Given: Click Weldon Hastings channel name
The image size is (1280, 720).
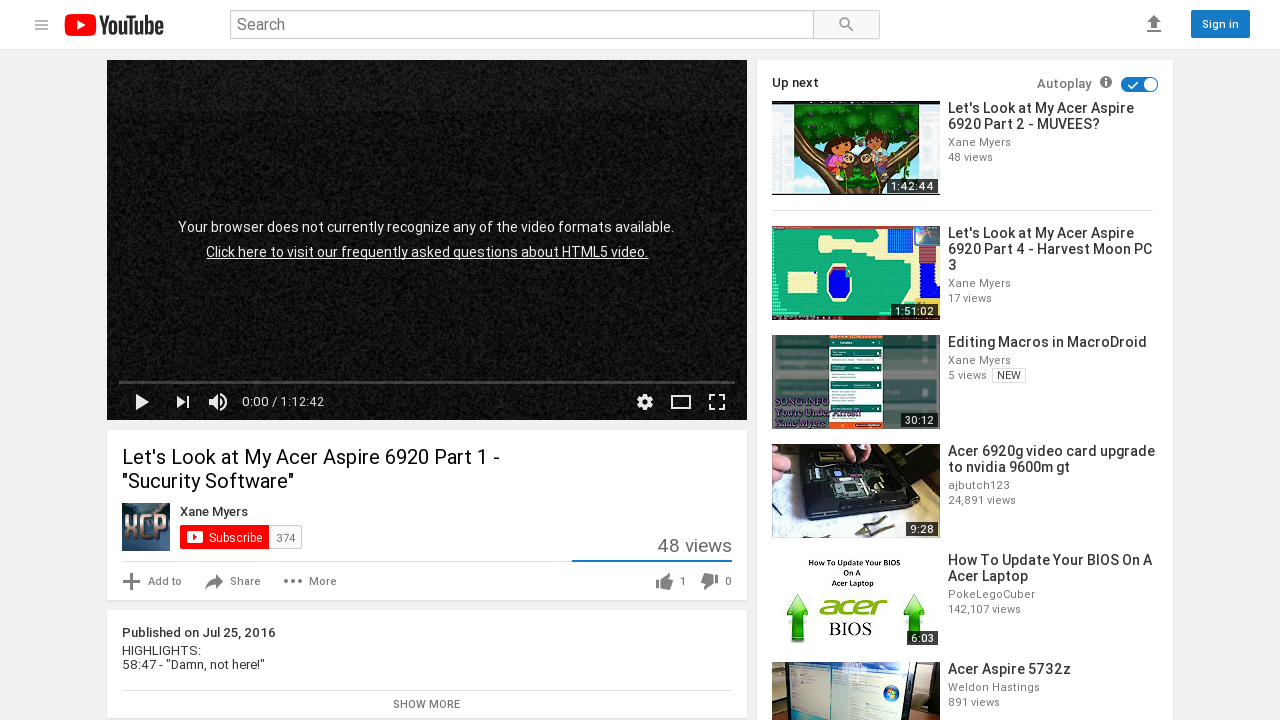Looking at the screenshot, I should click(x=994, y=687).
